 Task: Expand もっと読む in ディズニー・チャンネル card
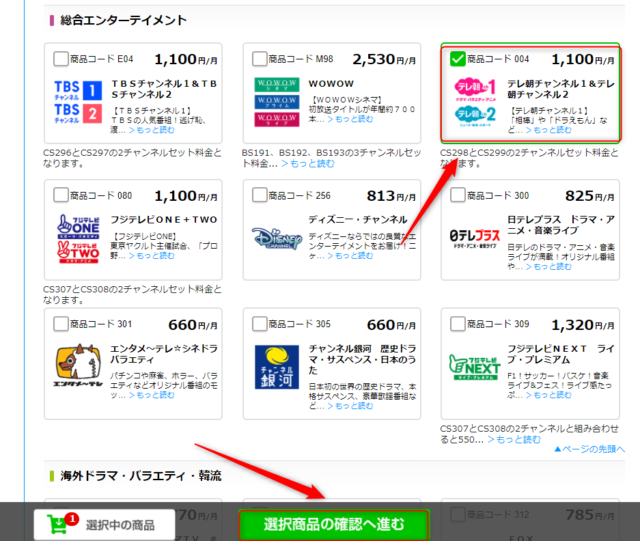click(350, 256)
